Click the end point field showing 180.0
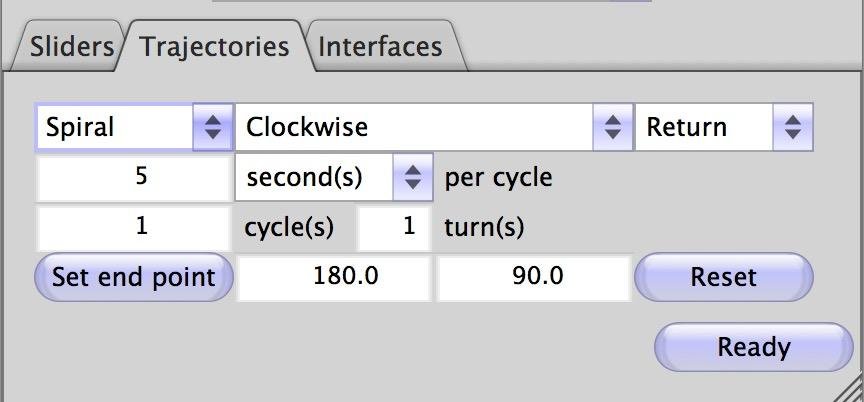Image resolution: width=864 pixels, height=402 pixels. [334, 277]
